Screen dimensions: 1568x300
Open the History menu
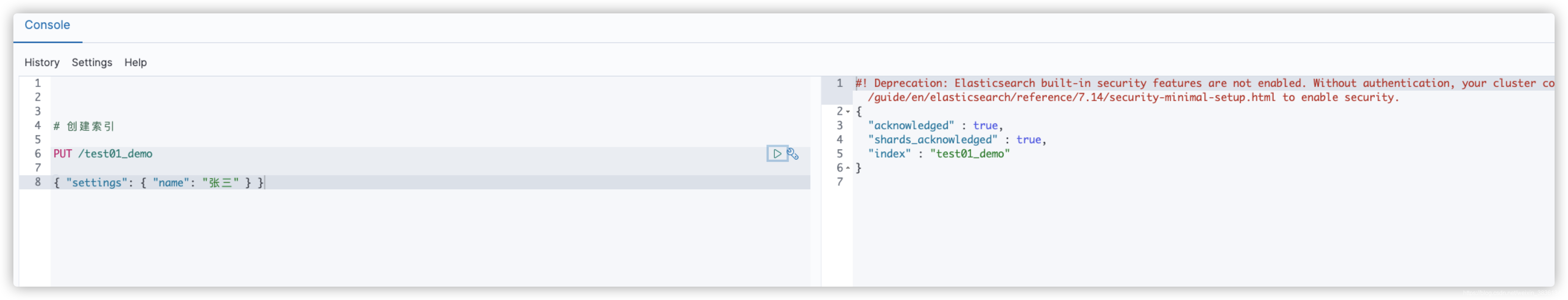tap(42, 63)
